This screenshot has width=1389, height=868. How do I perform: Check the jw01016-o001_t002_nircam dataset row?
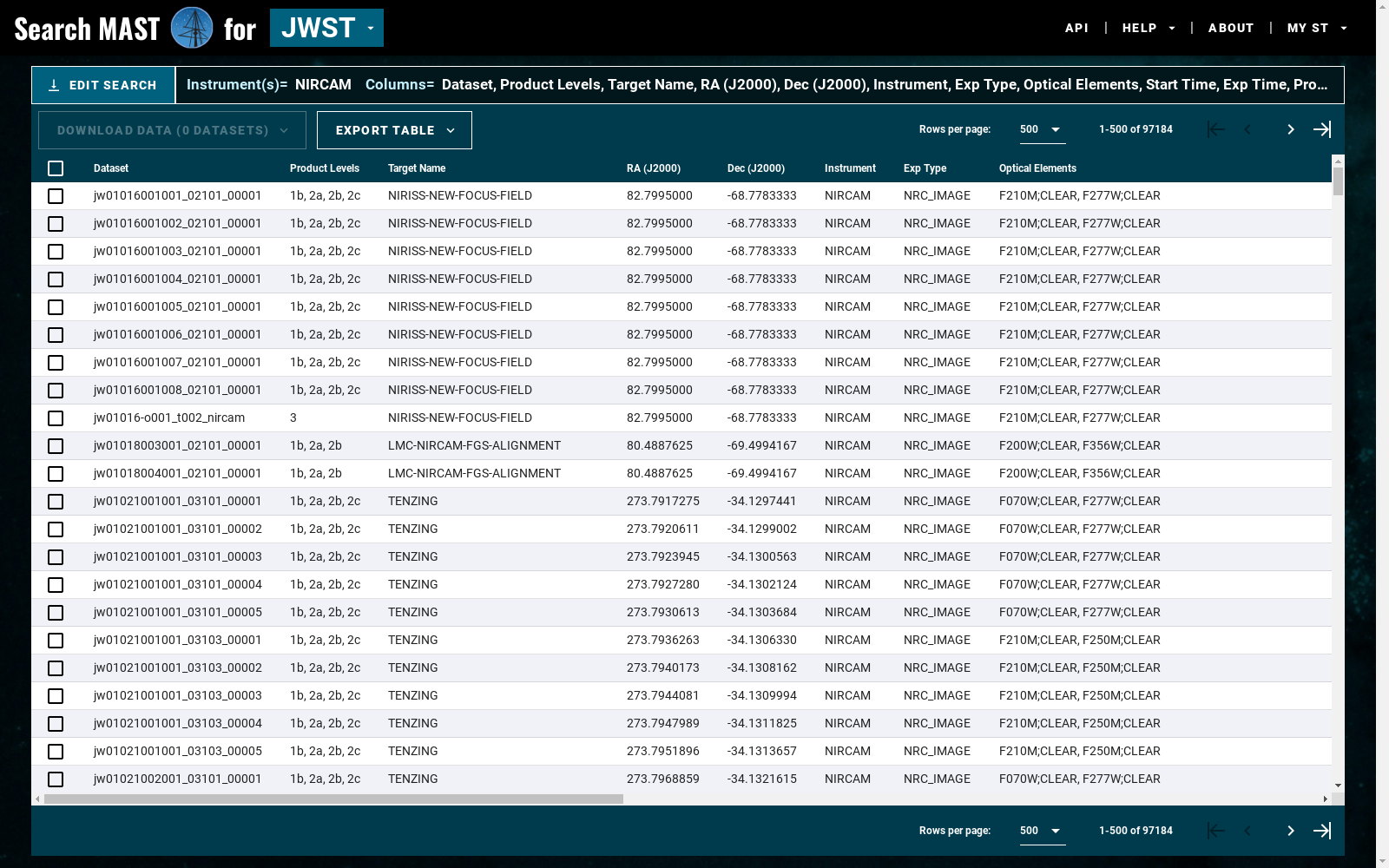tap(56, 418)
